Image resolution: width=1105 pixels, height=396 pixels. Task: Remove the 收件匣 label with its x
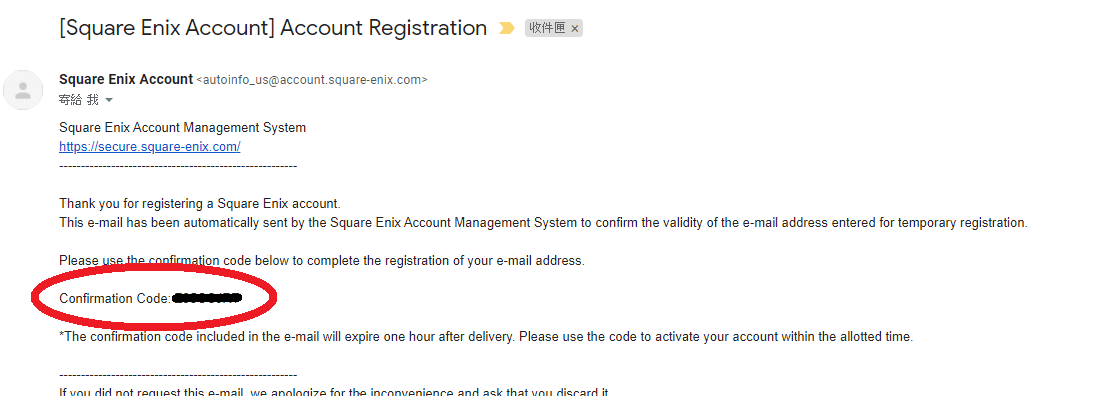[574, 29]
